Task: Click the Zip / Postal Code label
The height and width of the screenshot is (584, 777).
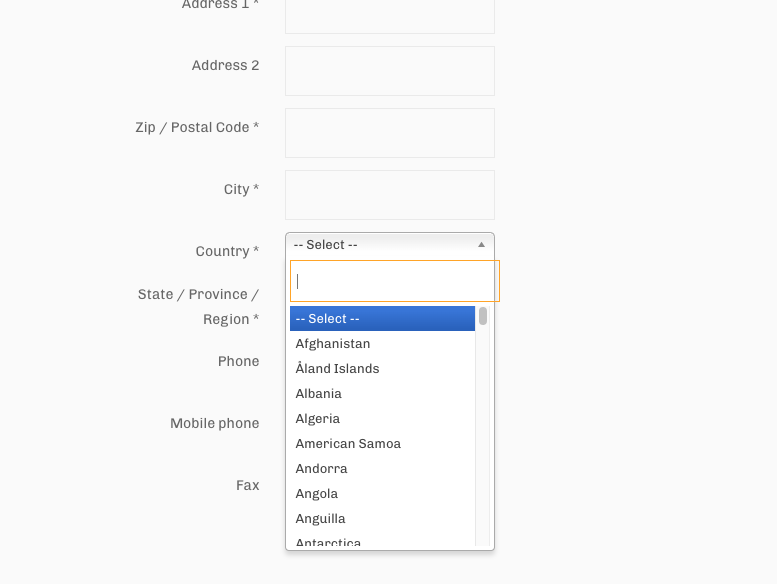Action: (x=197, y=128)
